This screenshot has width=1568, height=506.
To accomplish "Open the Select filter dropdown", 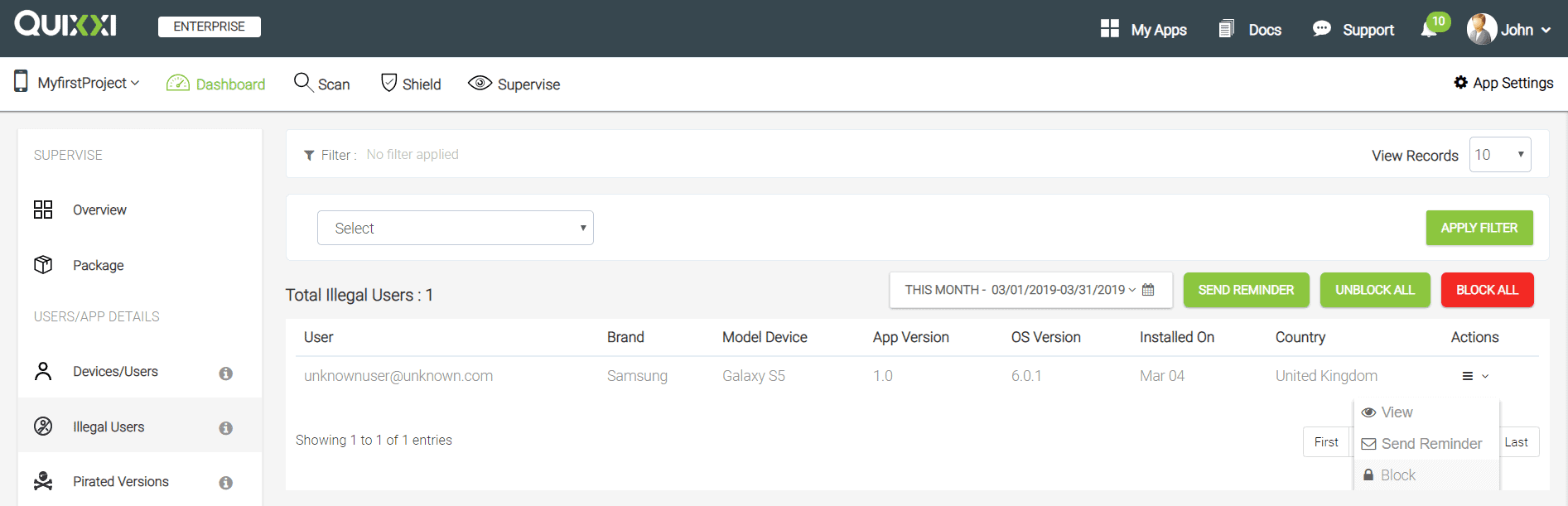I will (456, 228).
